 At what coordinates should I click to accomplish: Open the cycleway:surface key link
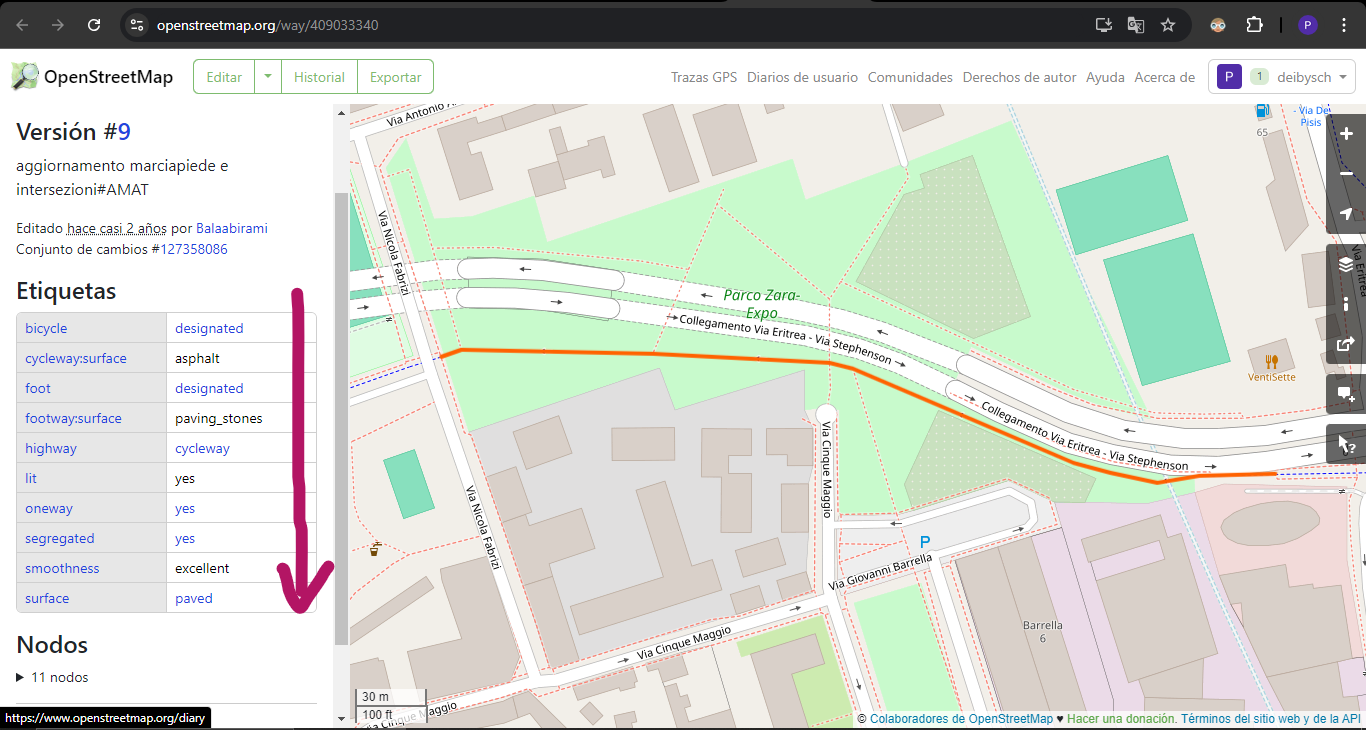click(x=76, y=358)
